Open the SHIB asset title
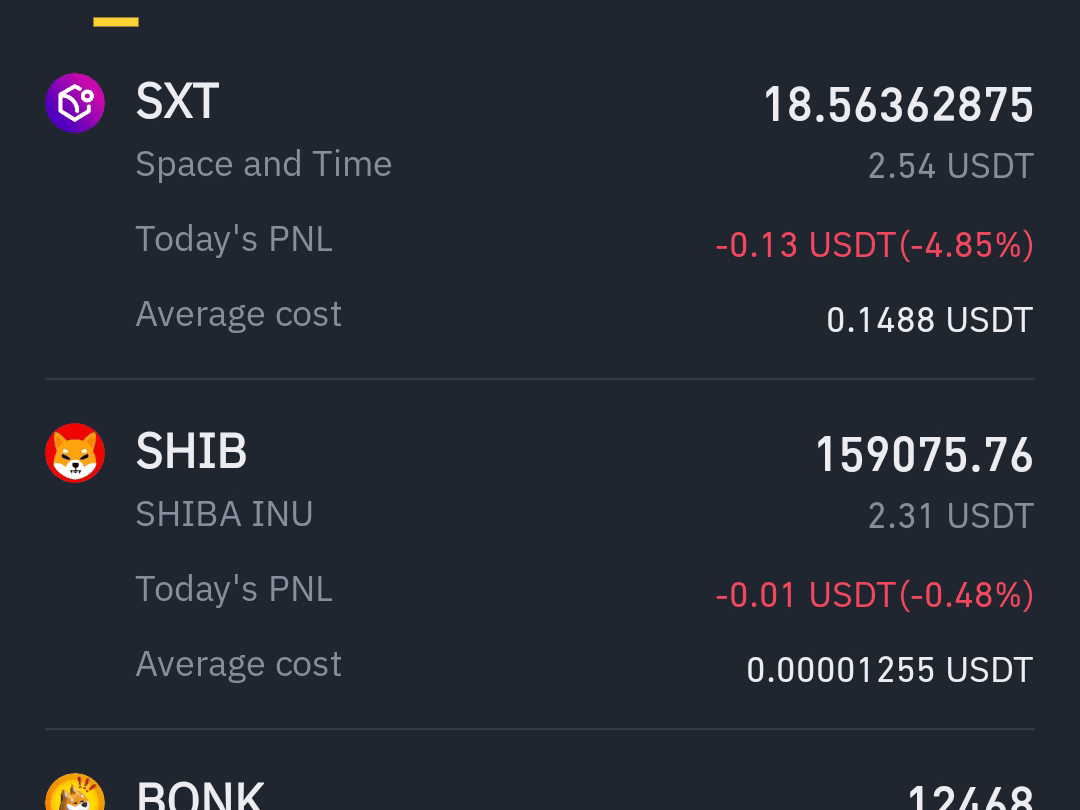 point(191,452)
